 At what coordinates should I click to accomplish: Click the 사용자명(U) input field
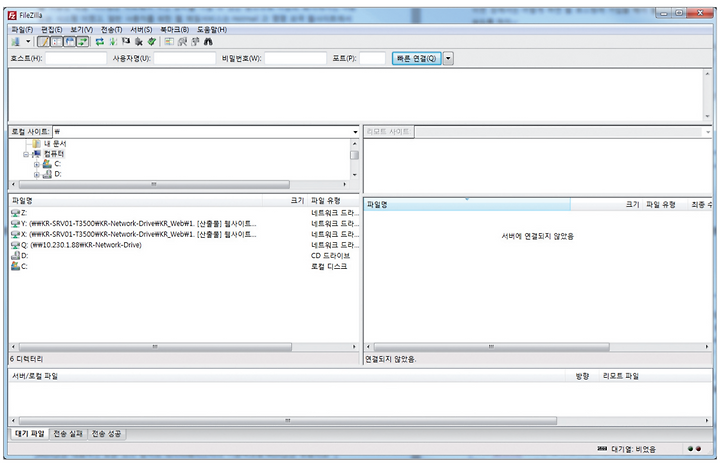pyautogui.click(x=185, y=58)
